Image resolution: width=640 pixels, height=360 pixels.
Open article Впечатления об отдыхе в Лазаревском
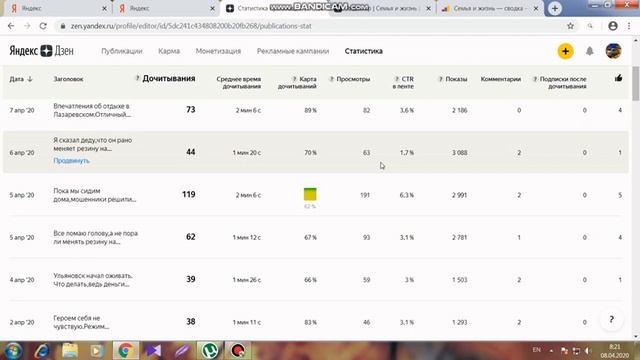(x=92, y=110)
